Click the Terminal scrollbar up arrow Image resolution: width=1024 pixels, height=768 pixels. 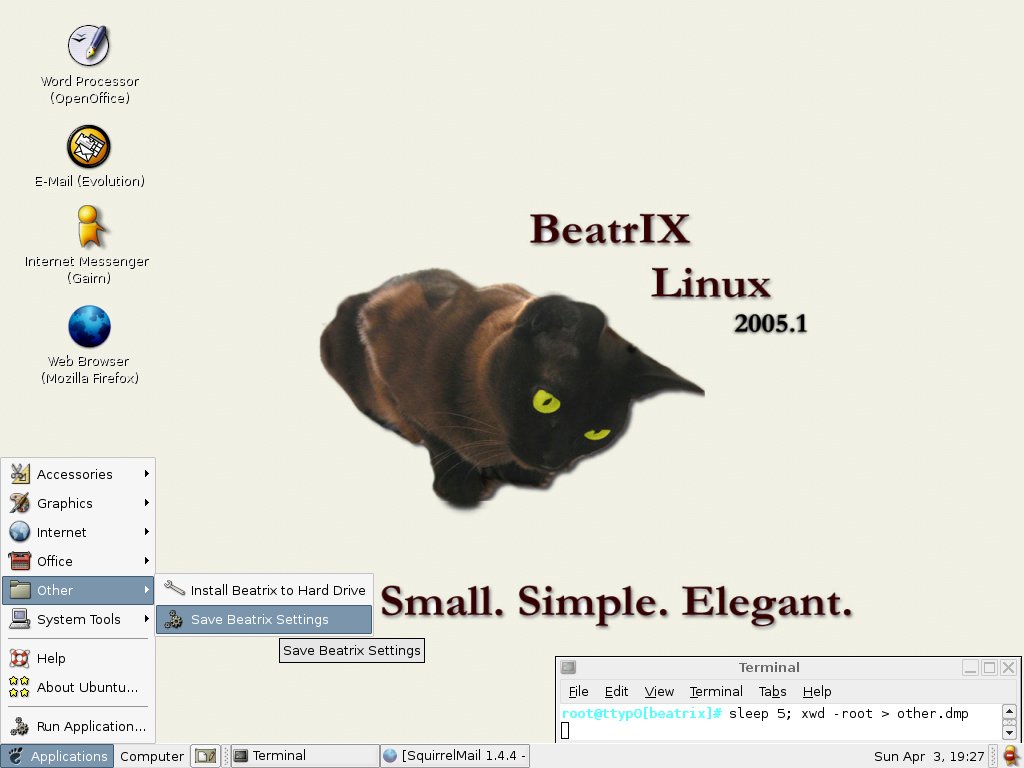click(1009, 711)
